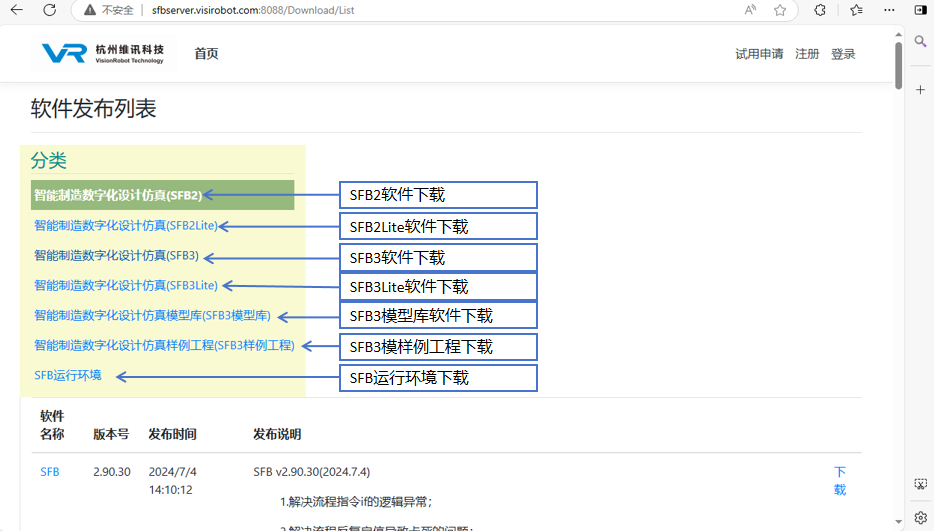Go back with the browser back arrow

(x=17, y=10)
